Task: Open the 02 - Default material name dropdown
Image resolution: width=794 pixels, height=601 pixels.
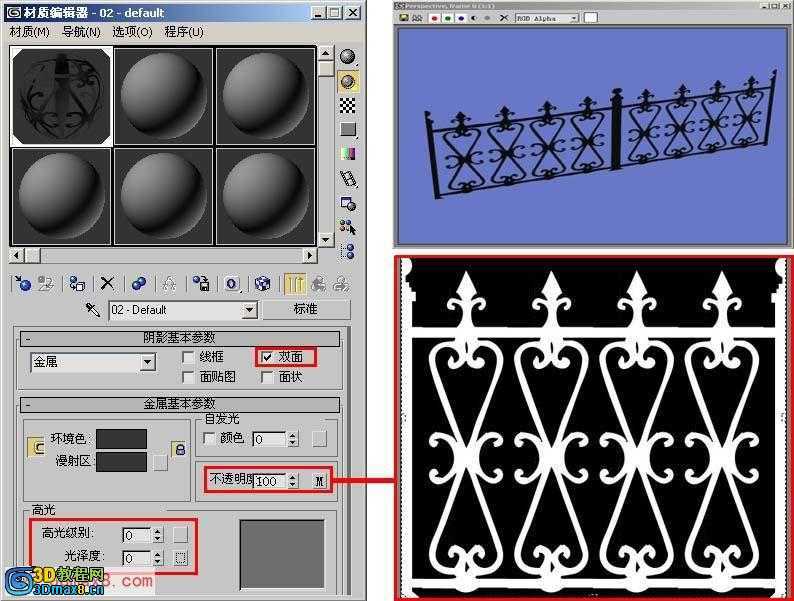Action: click(x=249, y=310)
